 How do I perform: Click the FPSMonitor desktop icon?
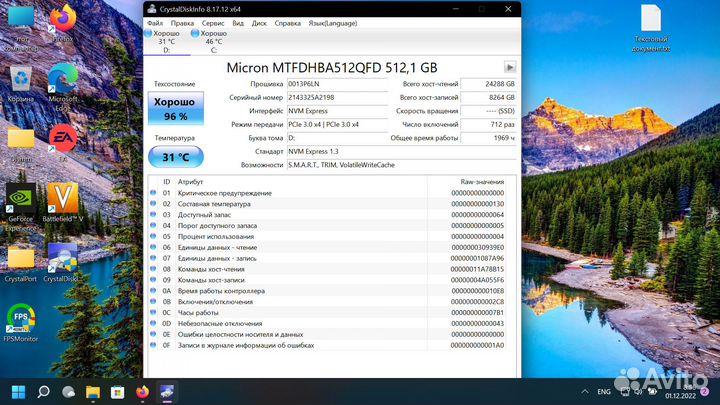(x=21, y=322)
